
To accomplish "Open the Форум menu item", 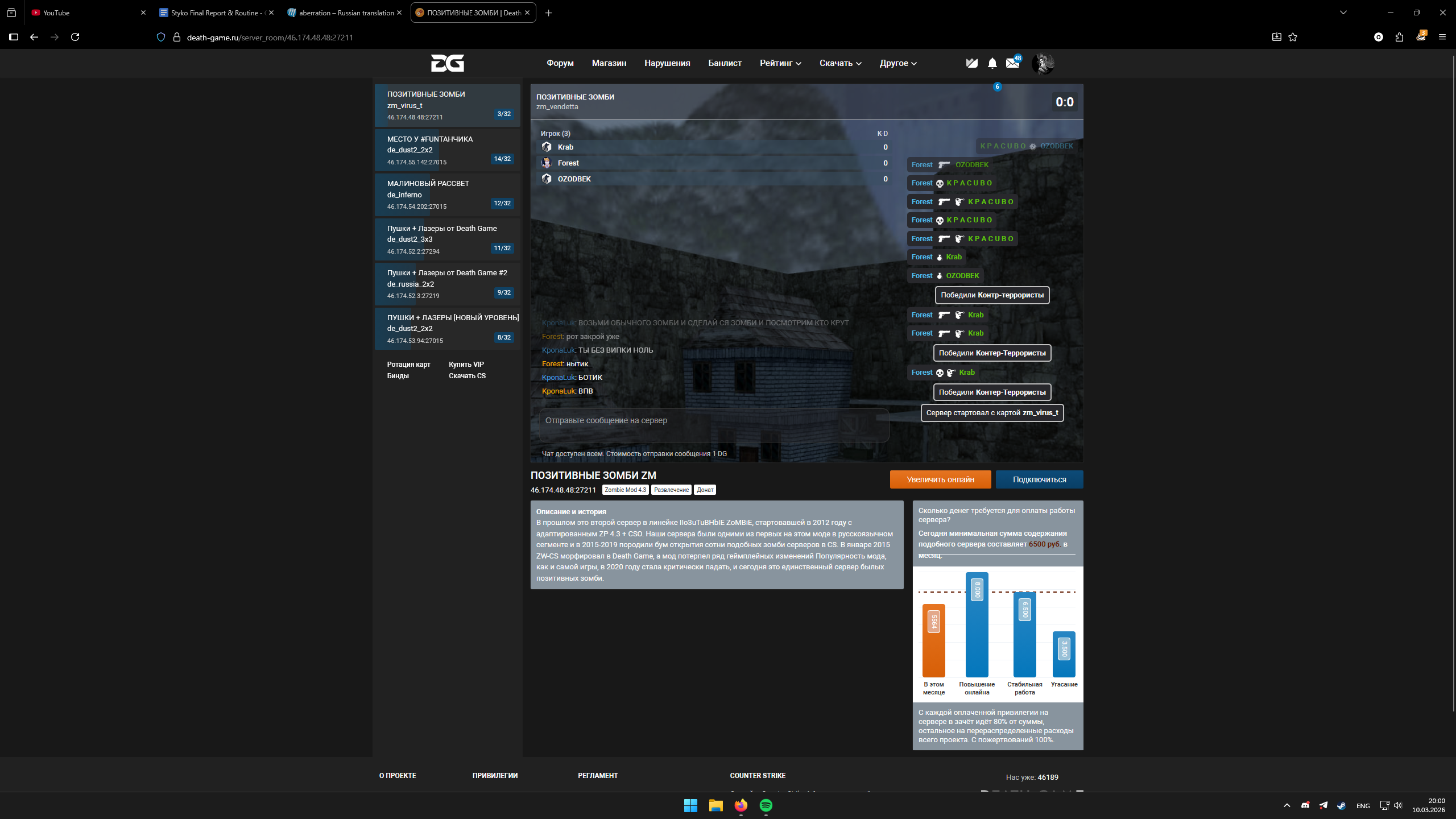I will click(560, 63).
